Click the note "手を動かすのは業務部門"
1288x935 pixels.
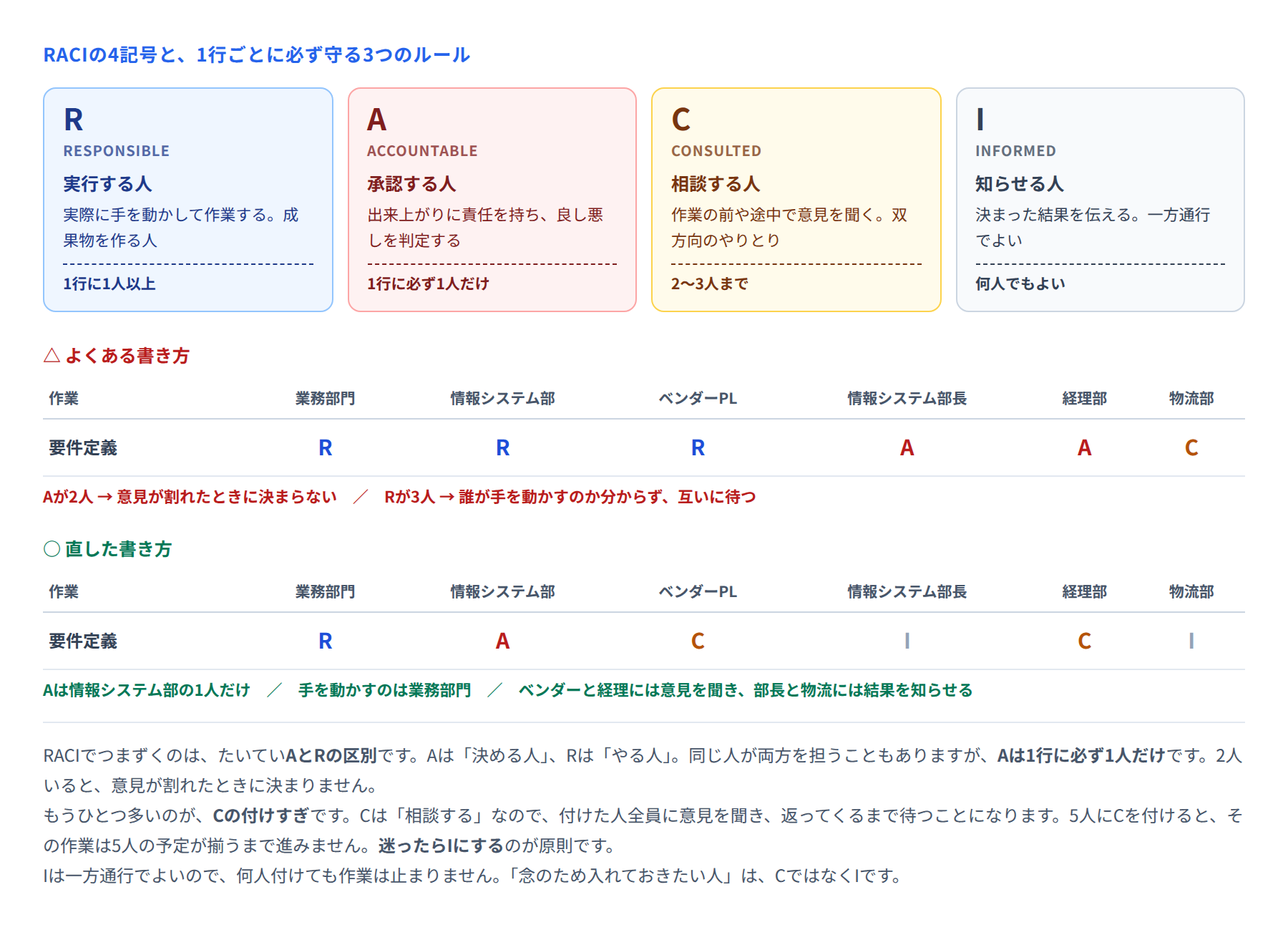point(384,690)
